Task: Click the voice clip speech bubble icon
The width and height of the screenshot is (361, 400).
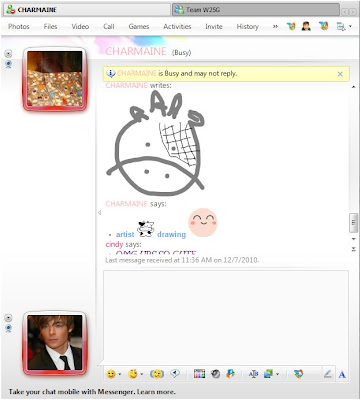Action: click(x=175, y=374)
